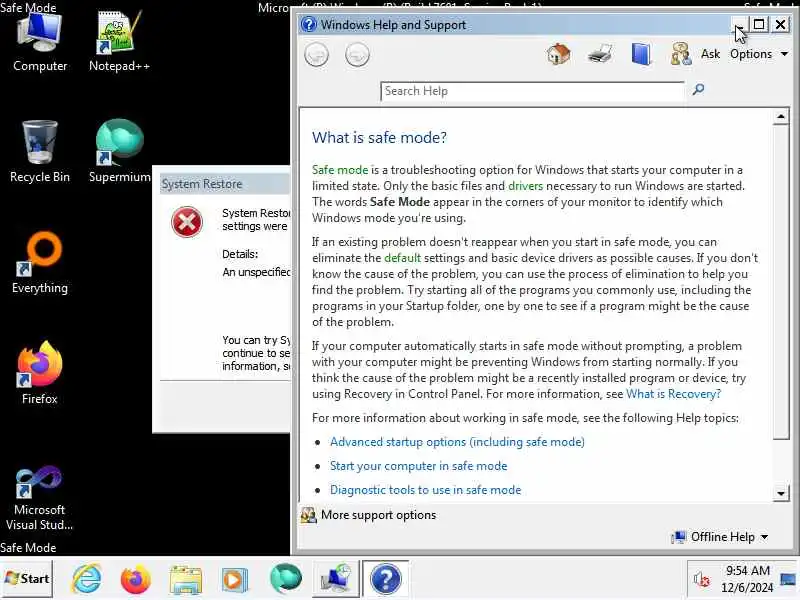Click the muted volume tray icon

pyautogui.click(x=702, y=579)
